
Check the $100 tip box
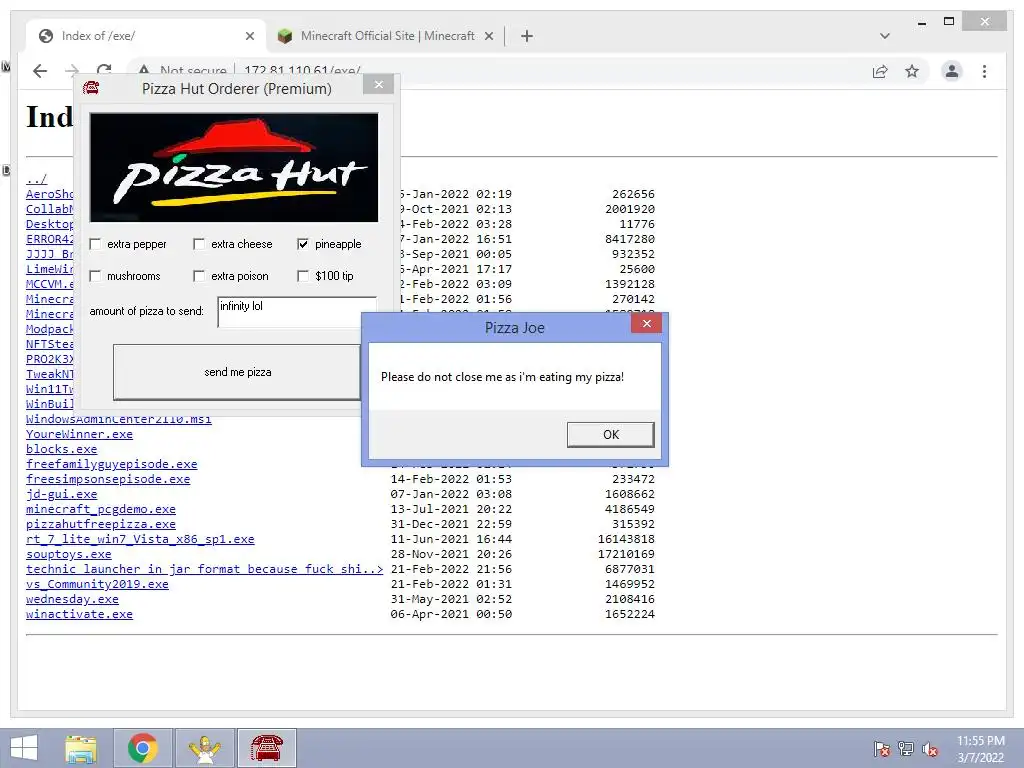(x=303, y=276)
